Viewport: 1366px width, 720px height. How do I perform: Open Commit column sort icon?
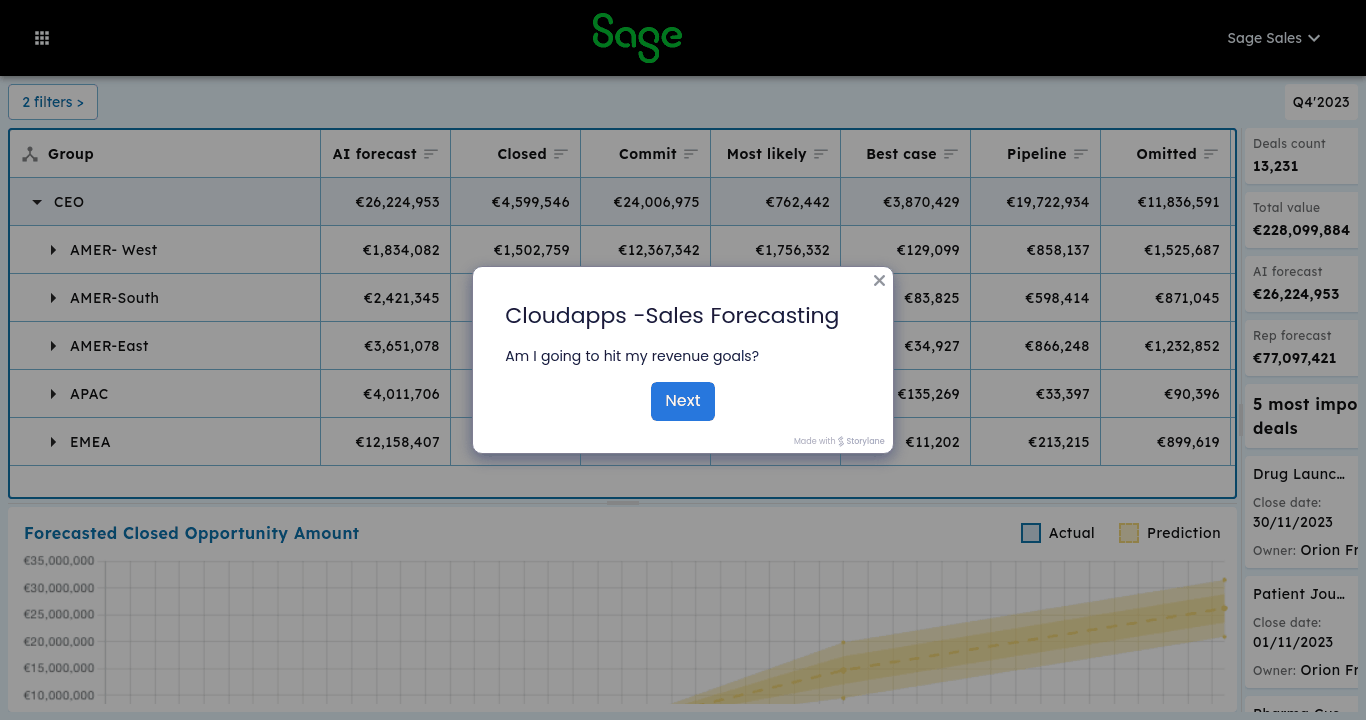click(691, 154)
